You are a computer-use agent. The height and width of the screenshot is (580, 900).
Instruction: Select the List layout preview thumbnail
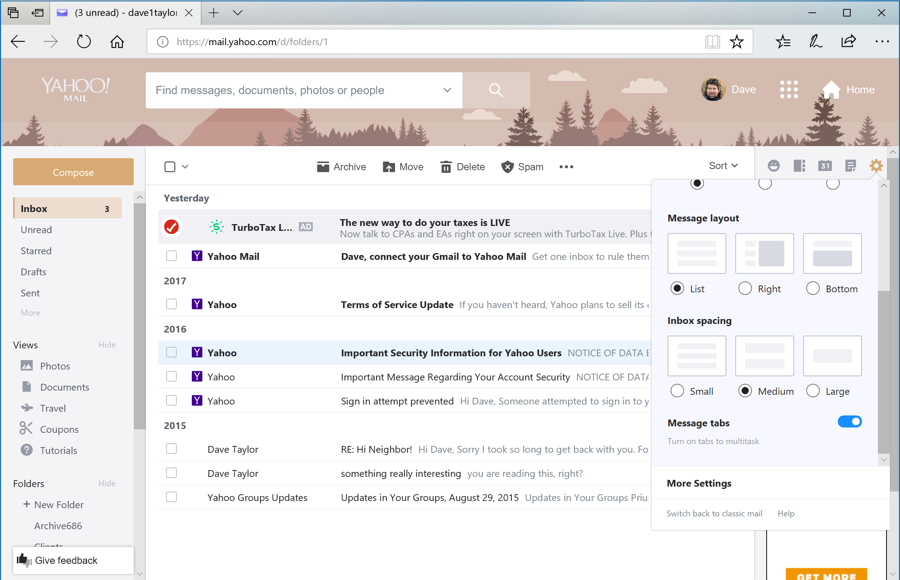[697, 253]
